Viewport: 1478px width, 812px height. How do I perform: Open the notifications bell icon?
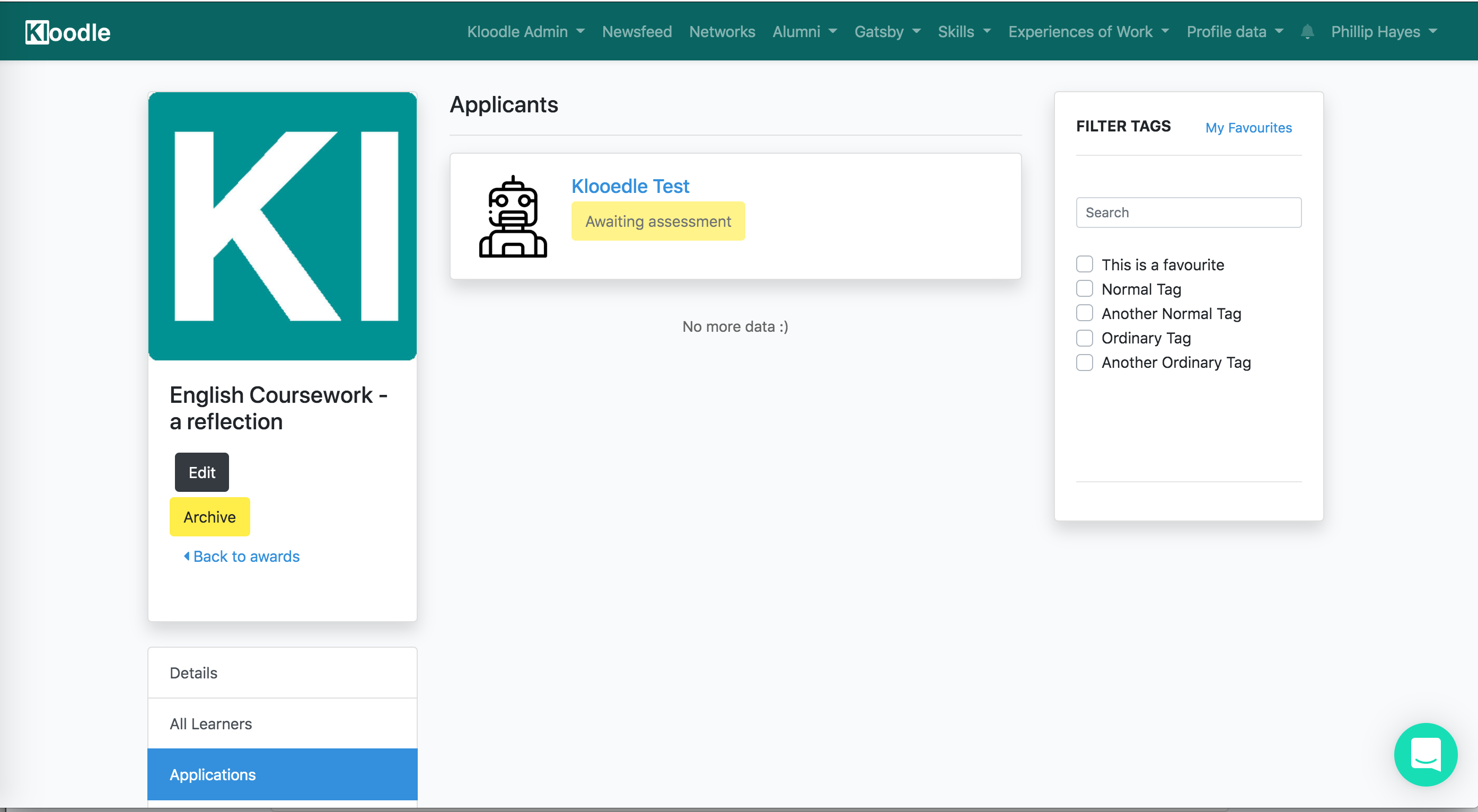[x=1307, y=32]
